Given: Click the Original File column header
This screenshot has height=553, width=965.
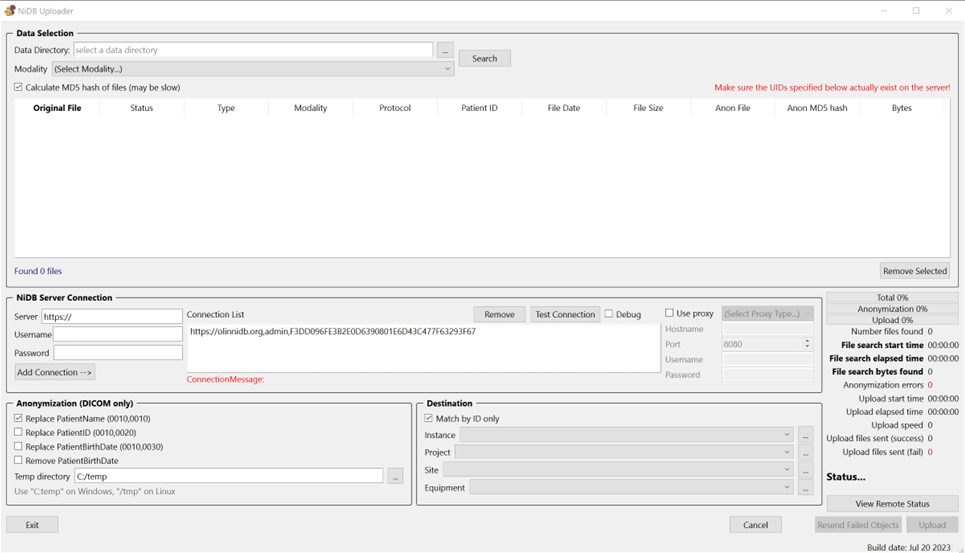Looking at the screenshot, I should 57,108.
